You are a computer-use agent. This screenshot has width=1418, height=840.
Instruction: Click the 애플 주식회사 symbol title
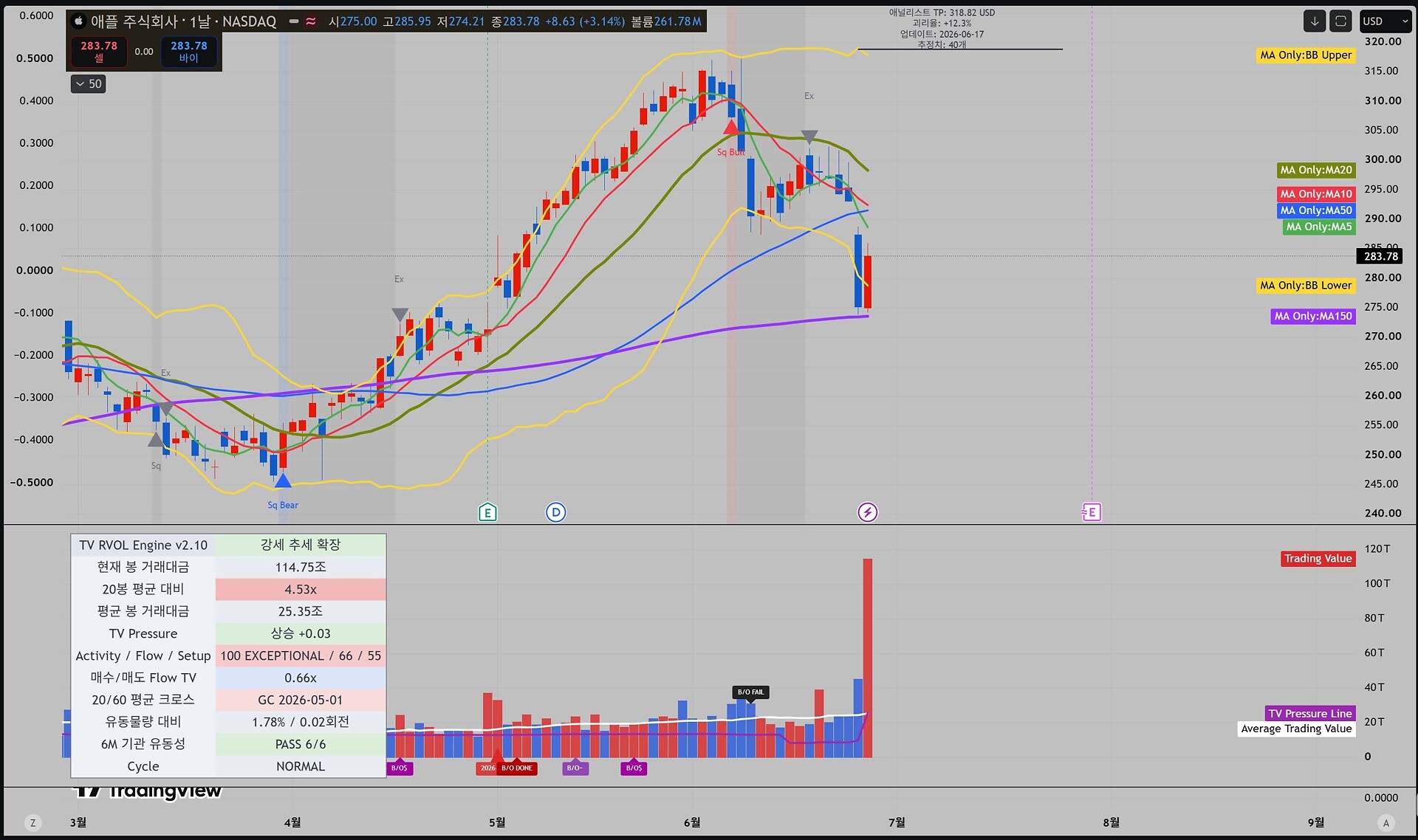(134, 21)
